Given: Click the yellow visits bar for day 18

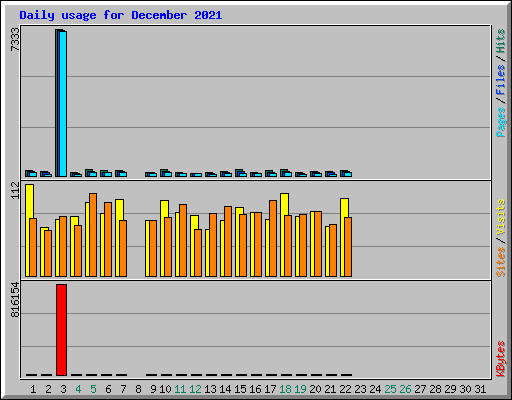Looking at the screenshot, I should click(x=283, y=235).
